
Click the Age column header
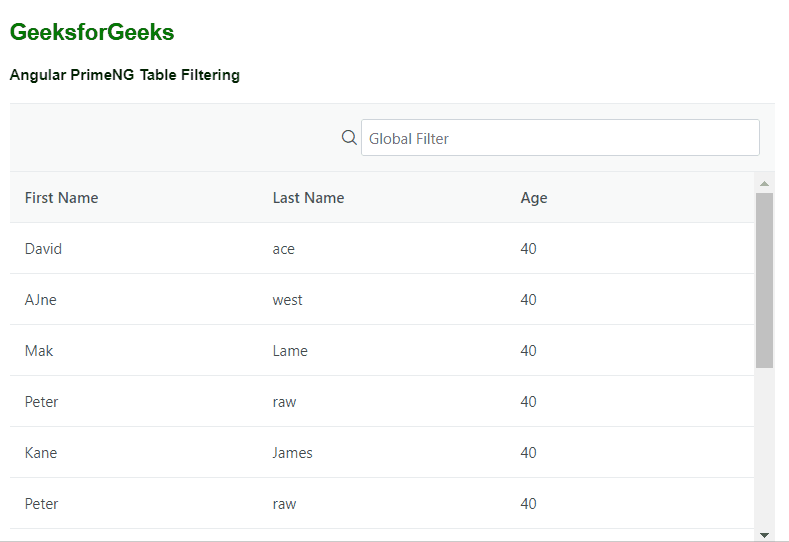click(x=534, y=198)
